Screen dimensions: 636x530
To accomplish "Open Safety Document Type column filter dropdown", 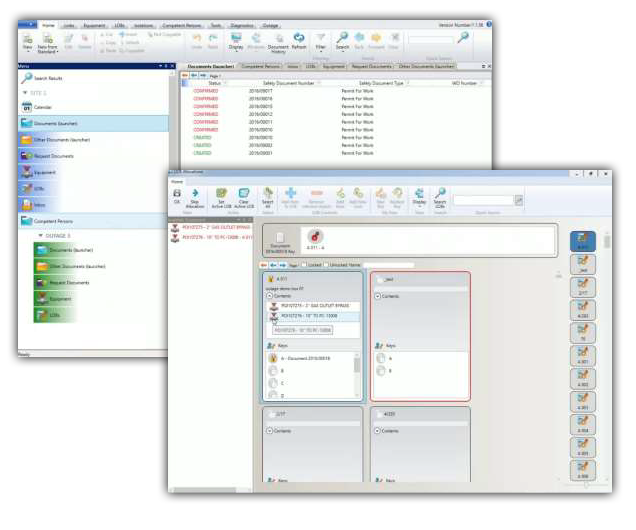I will (408, 83).
